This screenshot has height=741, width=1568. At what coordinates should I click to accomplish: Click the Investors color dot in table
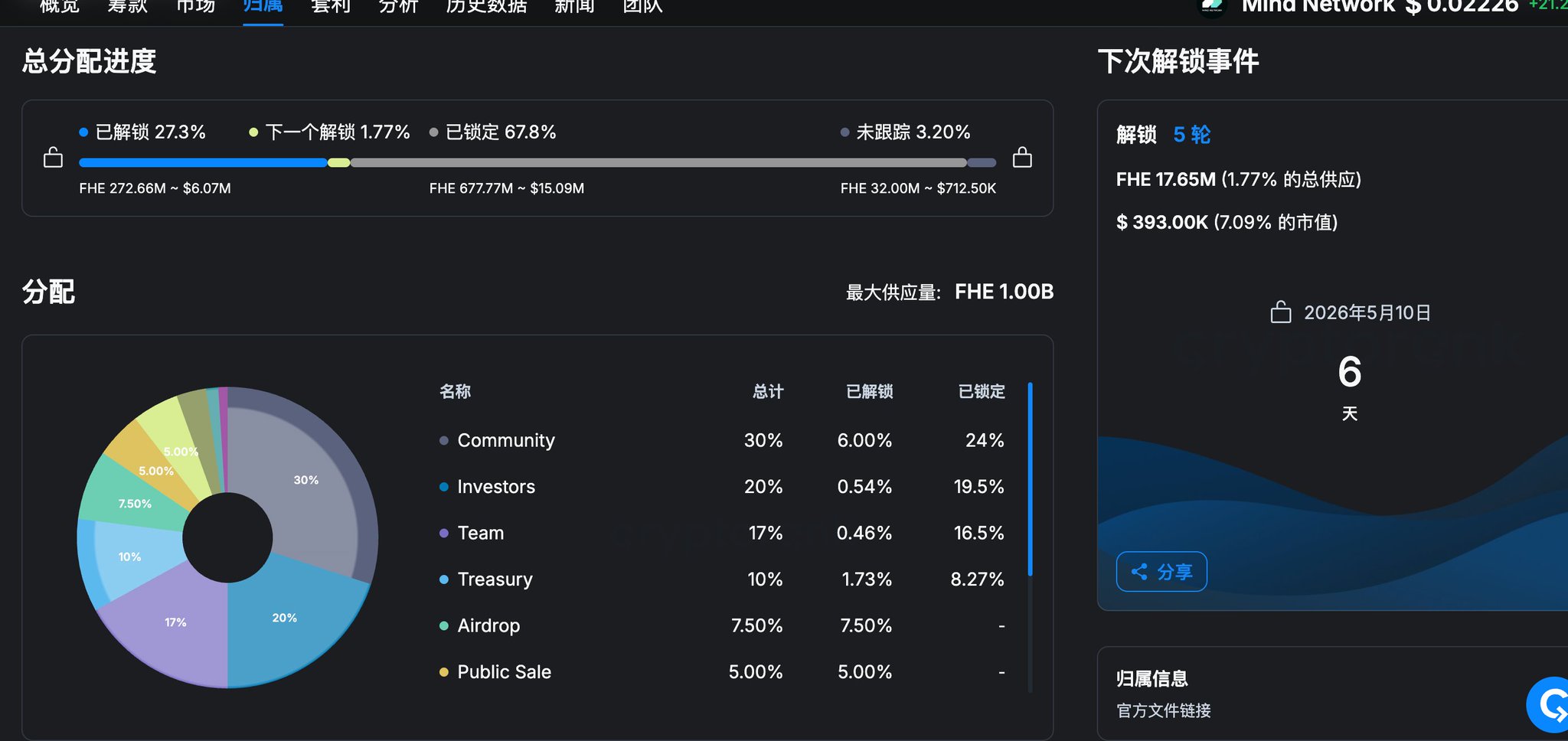point(444,487)
